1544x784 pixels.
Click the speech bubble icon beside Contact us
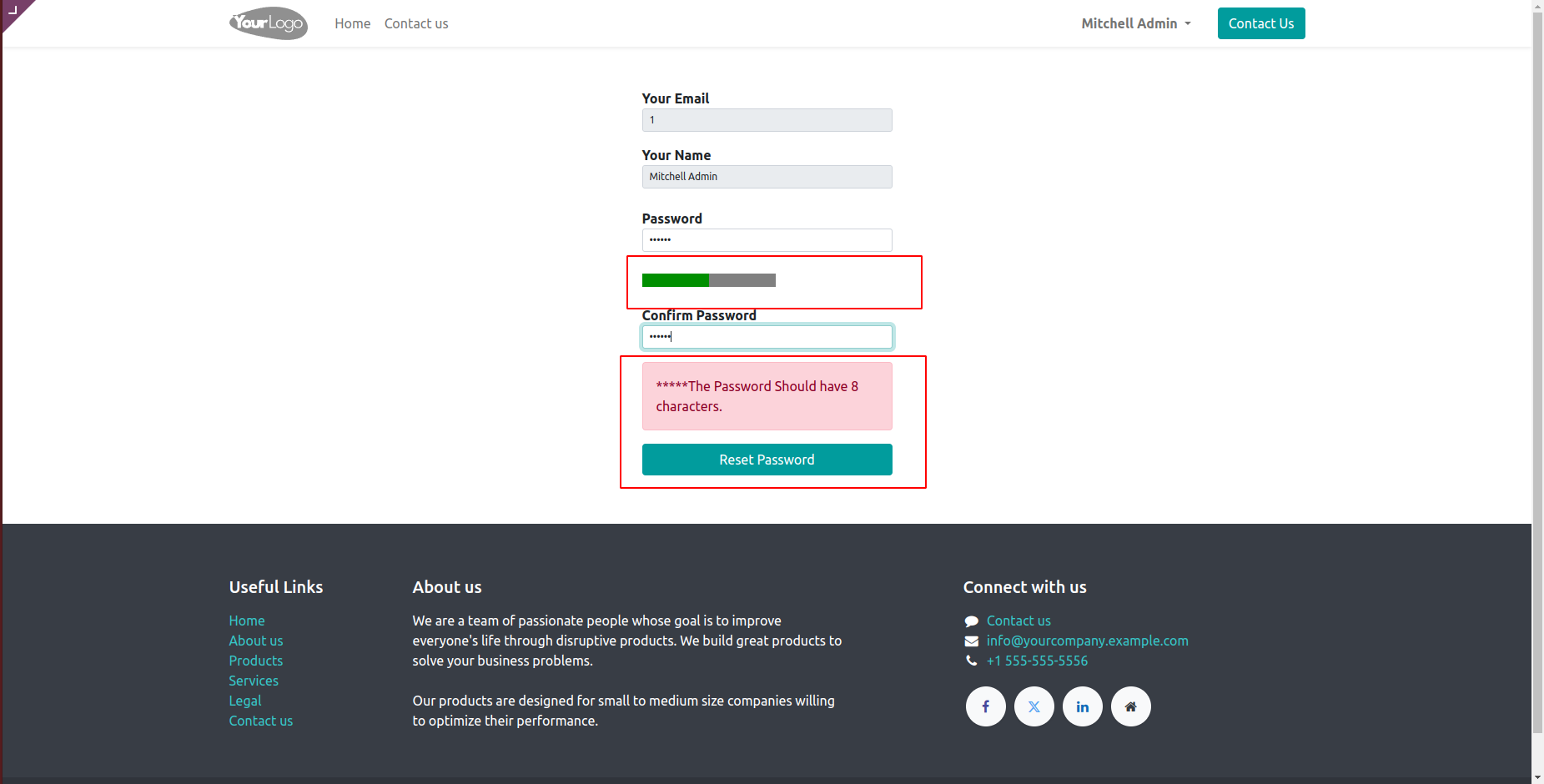pyautogui.click(x=971, y=621)
